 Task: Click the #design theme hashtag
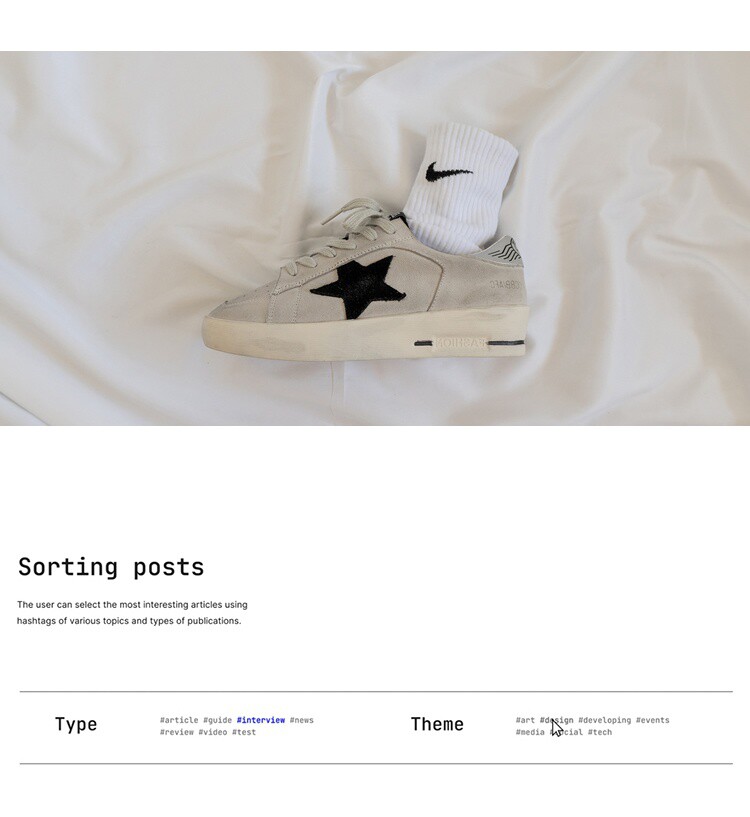pos(557,720)
